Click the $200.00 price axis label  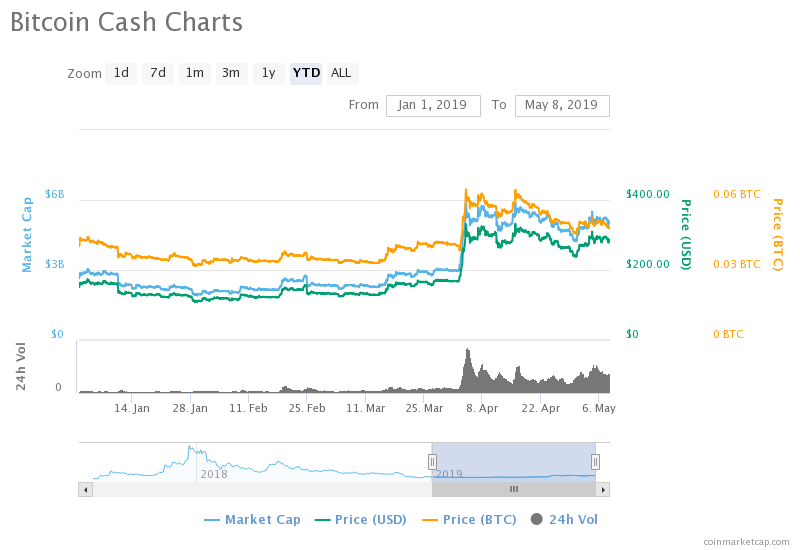648,264
